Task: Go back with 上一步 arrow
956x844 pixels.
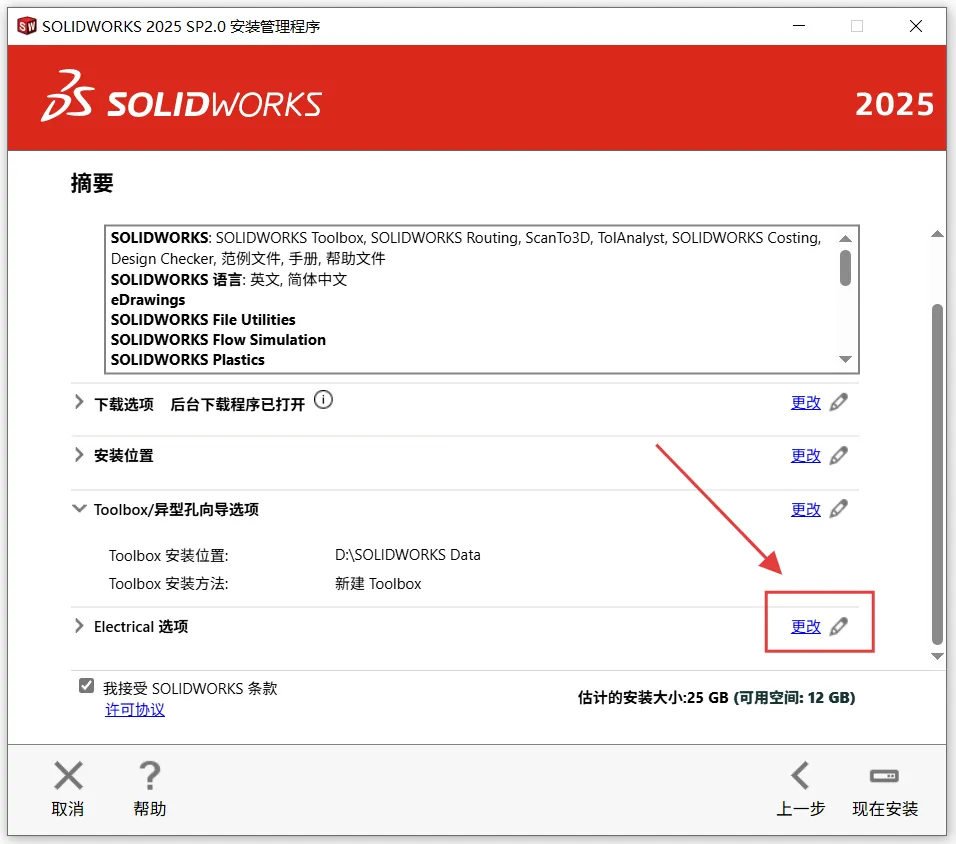Action: (x=800, y=776)
